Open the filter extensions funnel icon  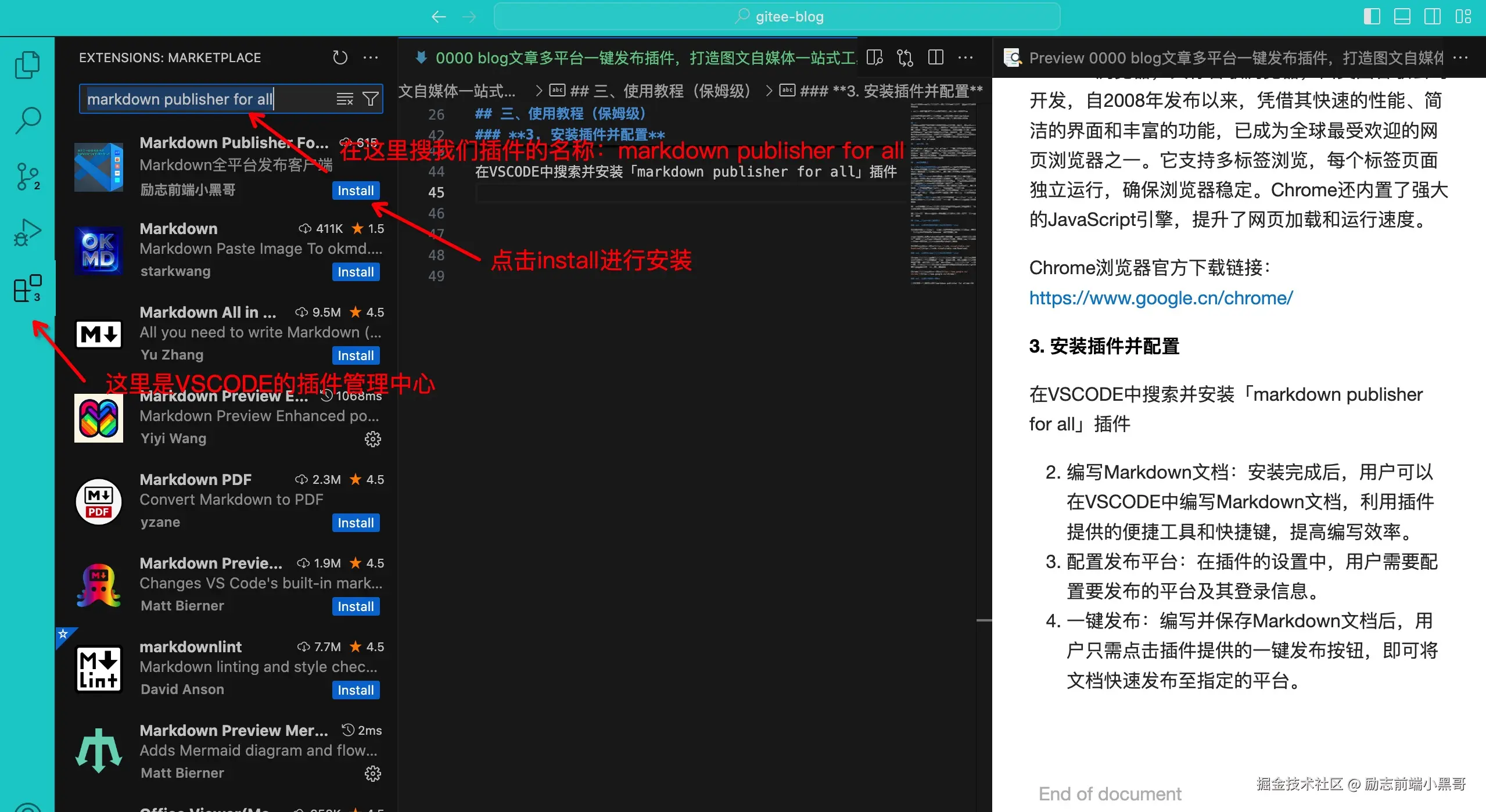coord(372,99)
